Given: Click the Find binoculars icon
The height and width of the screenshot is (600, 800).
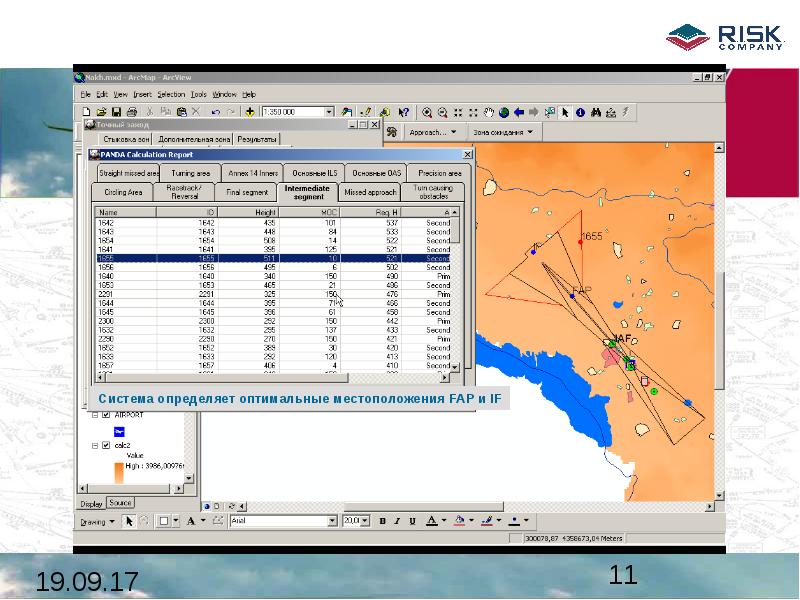Looking at the screenshot, I should pos(595,112).
